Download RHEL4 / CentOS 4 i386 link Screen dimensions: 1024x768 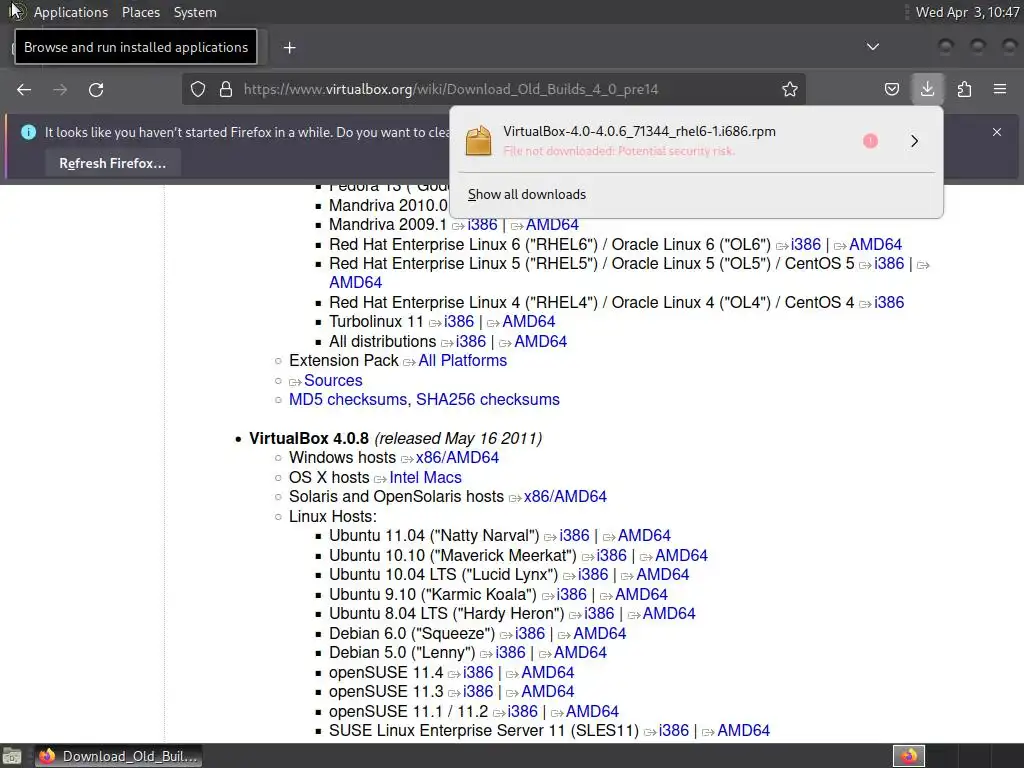889,302
